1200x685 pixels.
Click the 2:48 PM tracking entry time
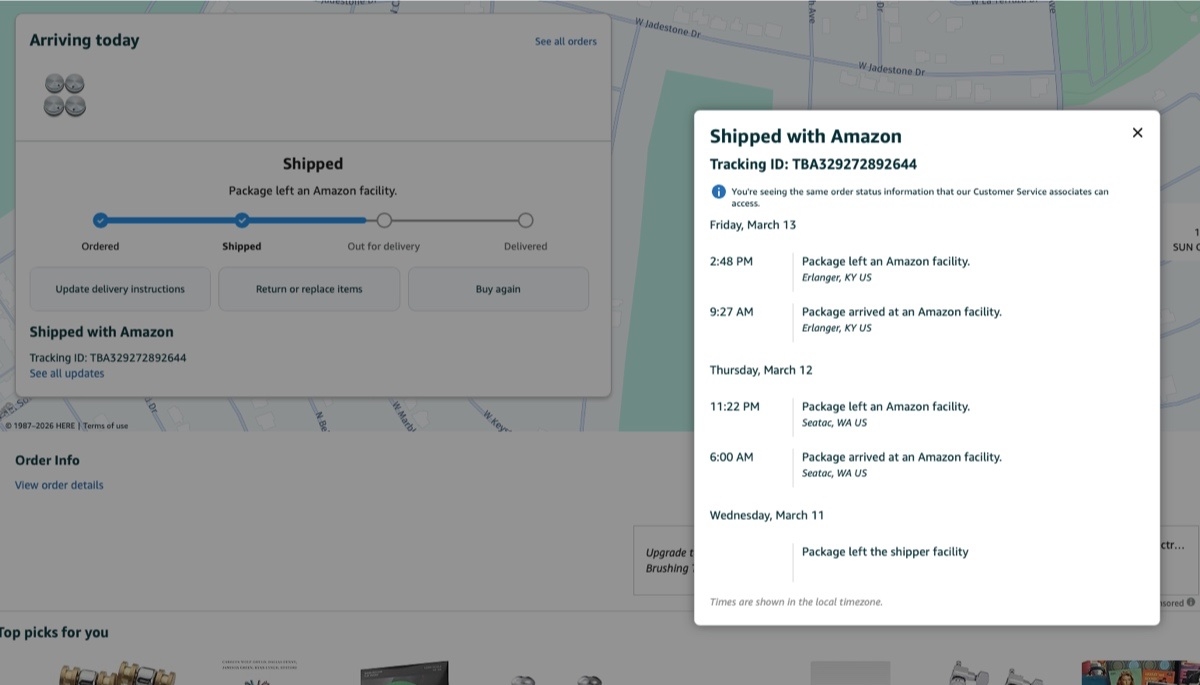[x=731, y=261]
